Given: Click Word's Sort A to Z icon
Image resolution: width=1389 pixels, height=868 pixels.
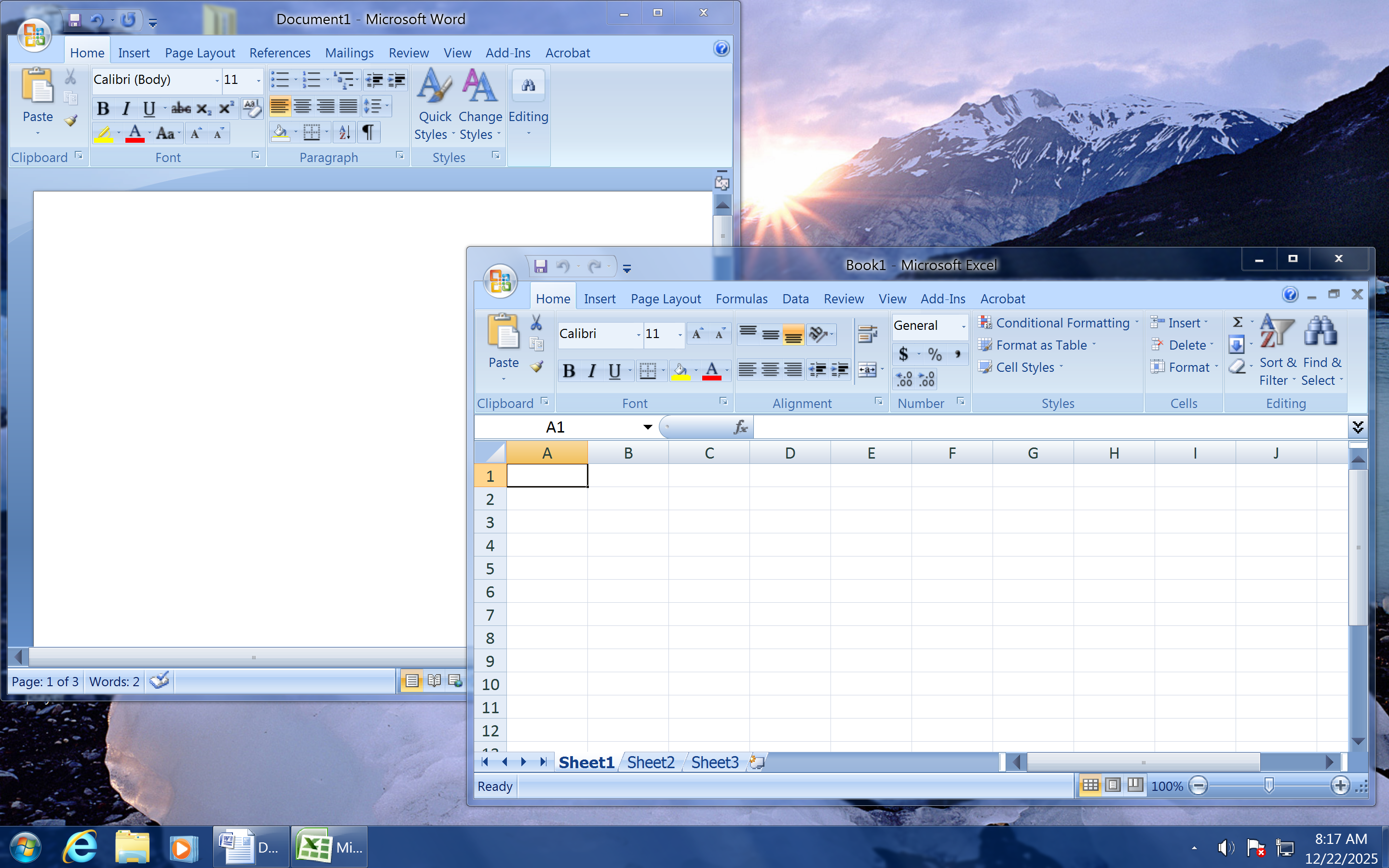Looking at the screenshot, I should coord(344,133).
